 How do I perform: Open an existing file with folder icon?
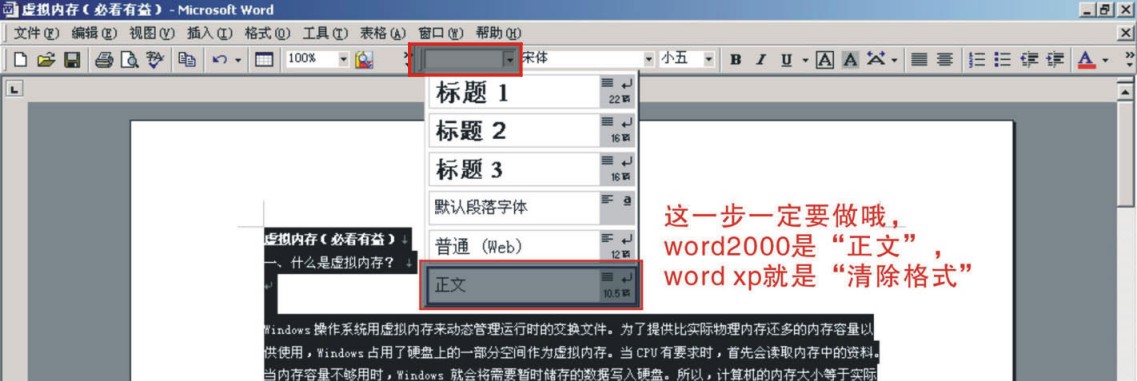point(46,60)
